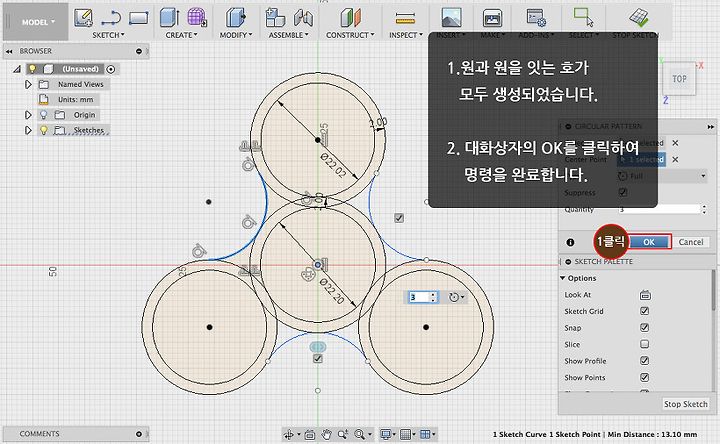Activate the Measure ruler icon
The width and height of the screenshot is (720, 444).
[x=405, y=18]
